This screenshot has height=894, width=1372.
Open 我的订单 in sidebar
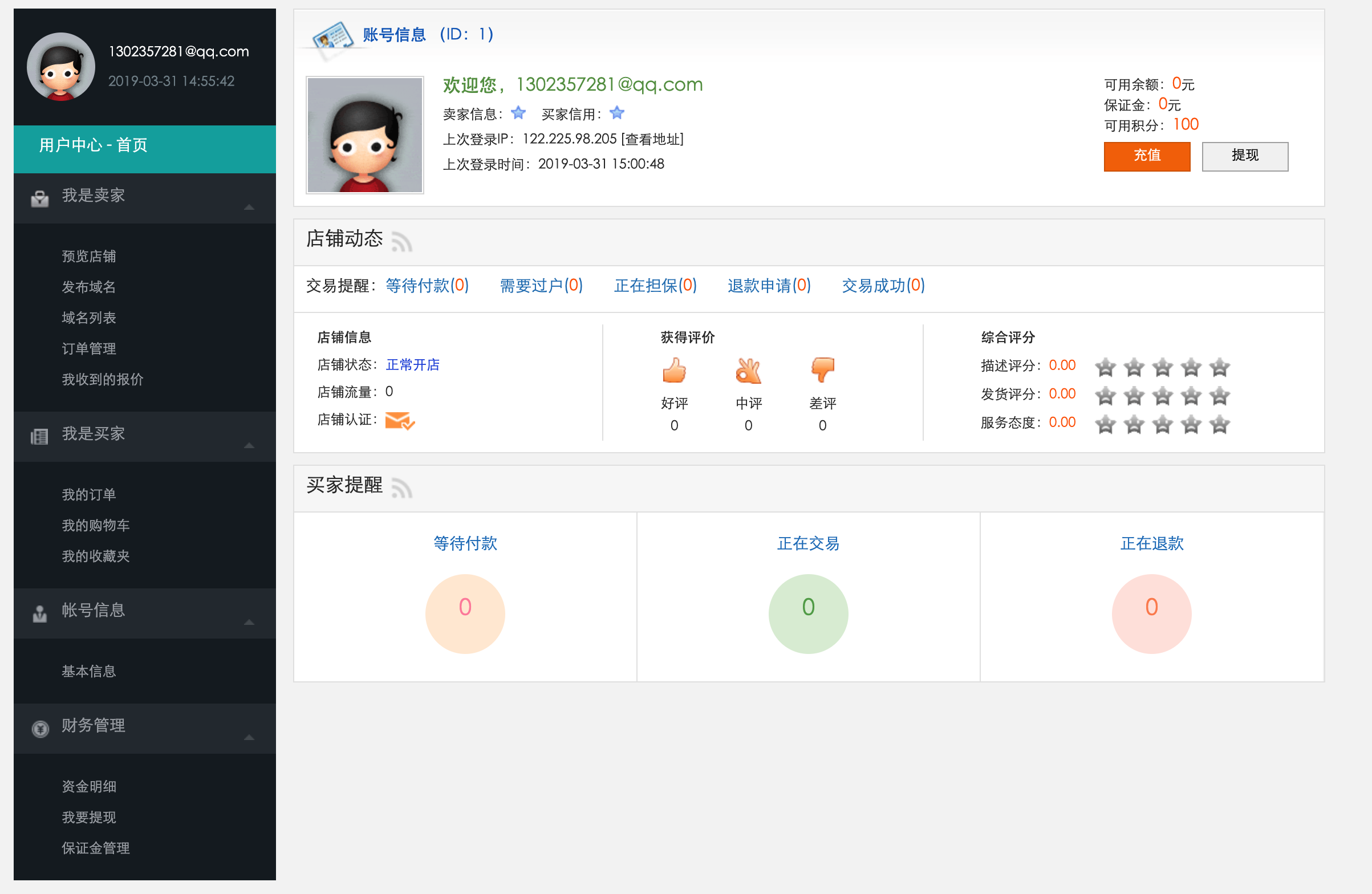click(89, 494)
